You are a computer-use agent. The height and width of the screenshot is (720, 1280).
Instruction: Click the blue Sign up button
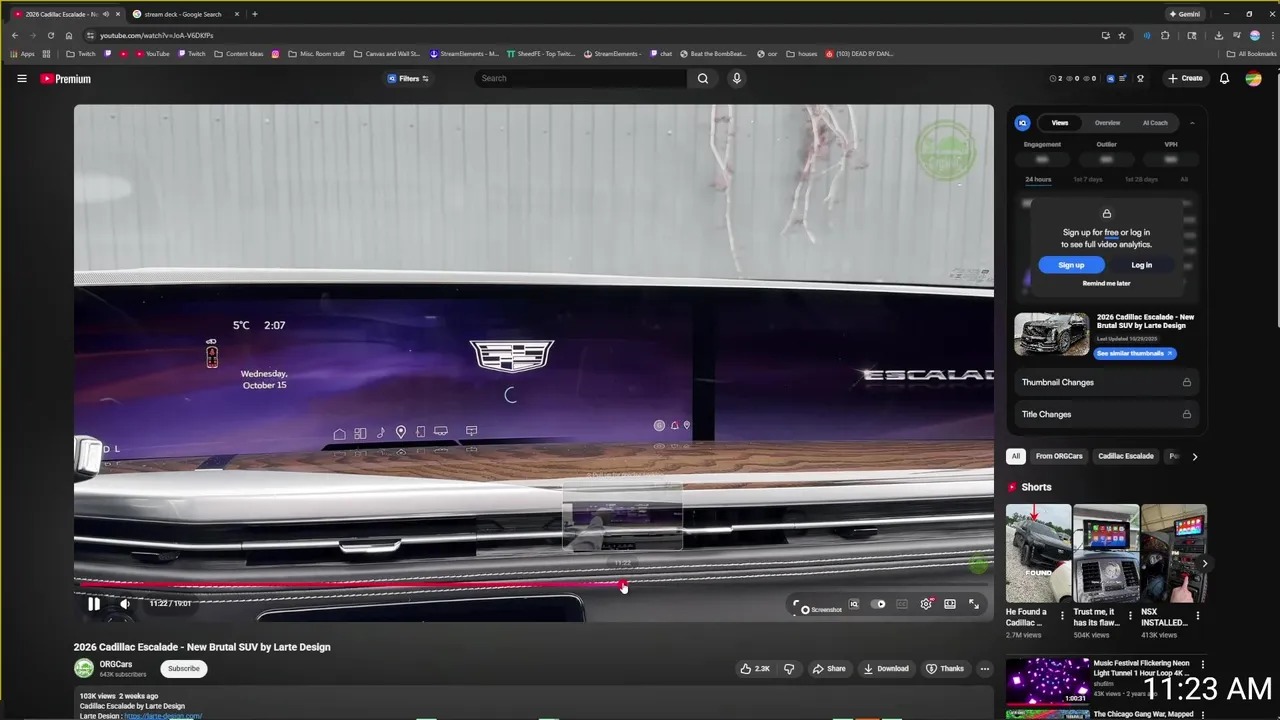click(1071, 265)
